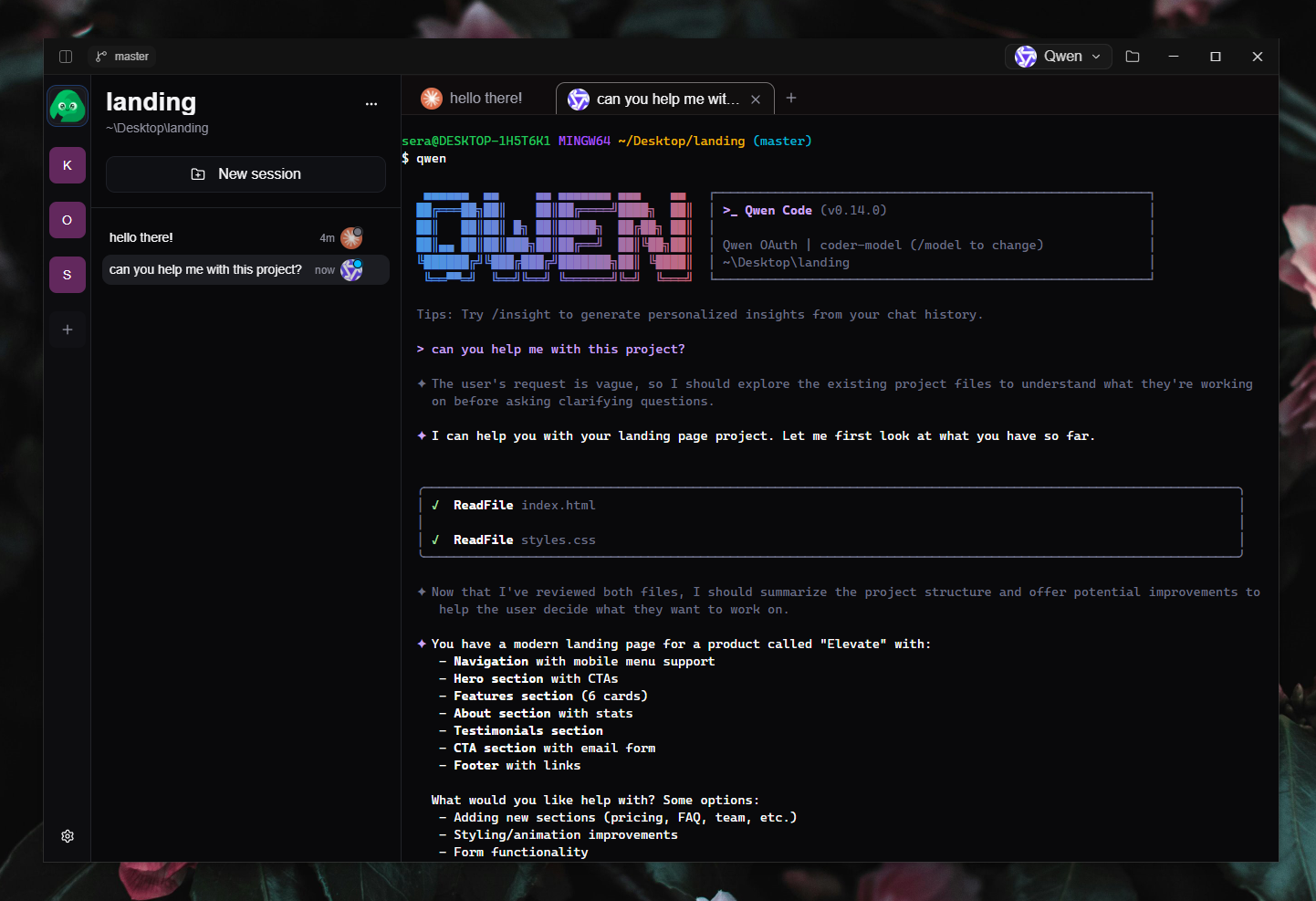
Task: Open a new tab with the plus icon
Action: (790, 98)
